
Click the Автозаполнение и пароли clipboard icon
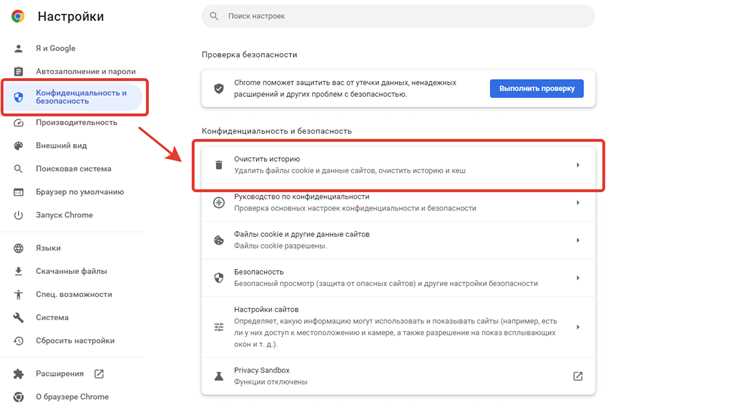(x=18, y=71)
